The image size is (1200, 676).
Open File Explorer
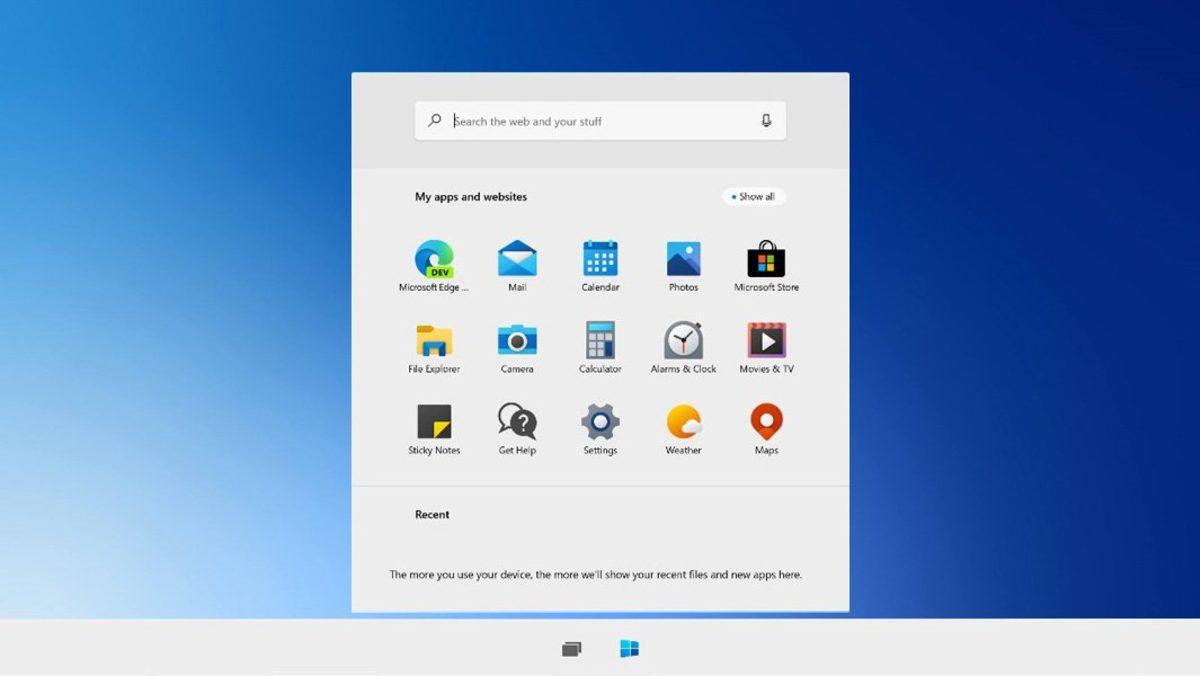click(433, 342)
